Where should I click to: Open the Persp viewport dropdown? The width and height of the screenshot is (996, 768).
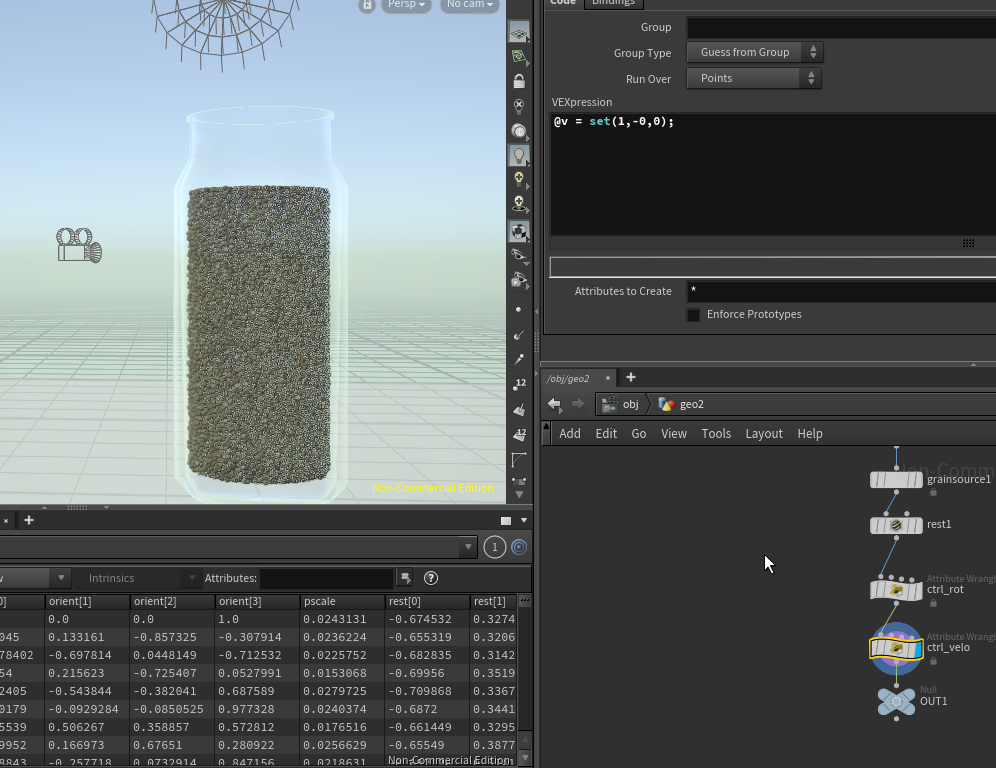(405, 5)
